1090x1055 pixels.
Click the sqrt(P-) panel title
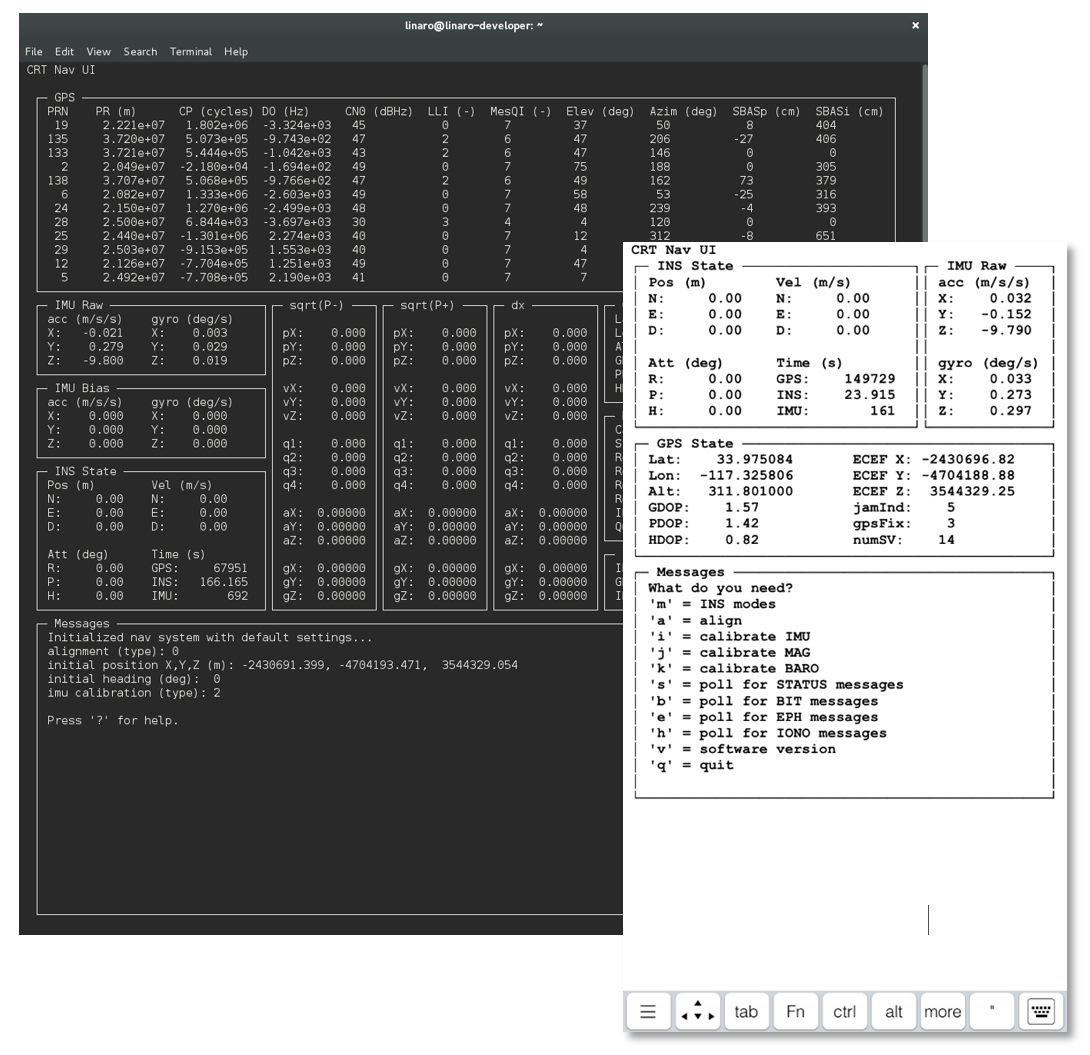(x=316, y=305)
